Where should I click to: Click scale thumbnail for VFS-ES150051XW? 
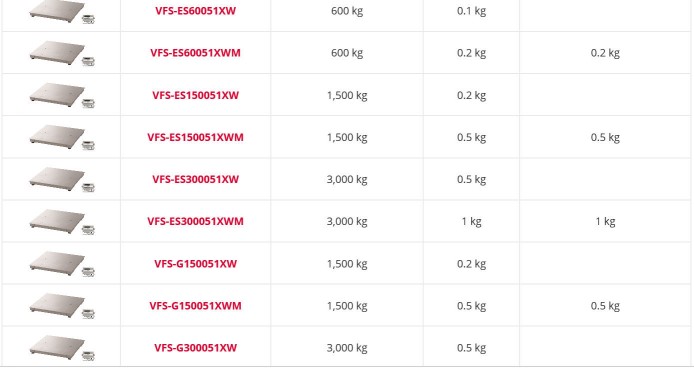(62, 96)
